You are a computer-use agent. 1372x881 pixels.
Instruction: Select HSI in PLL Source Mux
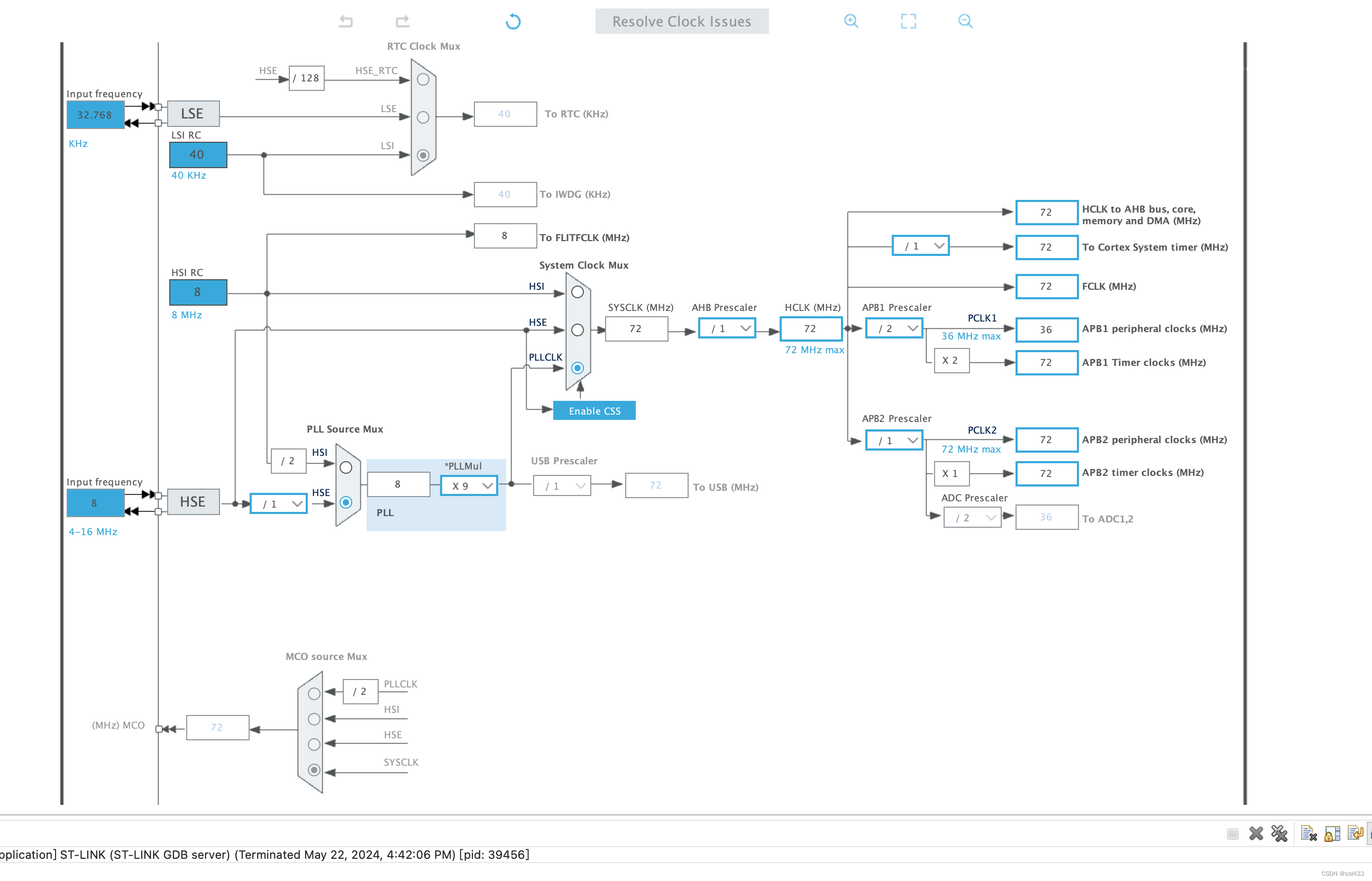(x=345, y=467)
